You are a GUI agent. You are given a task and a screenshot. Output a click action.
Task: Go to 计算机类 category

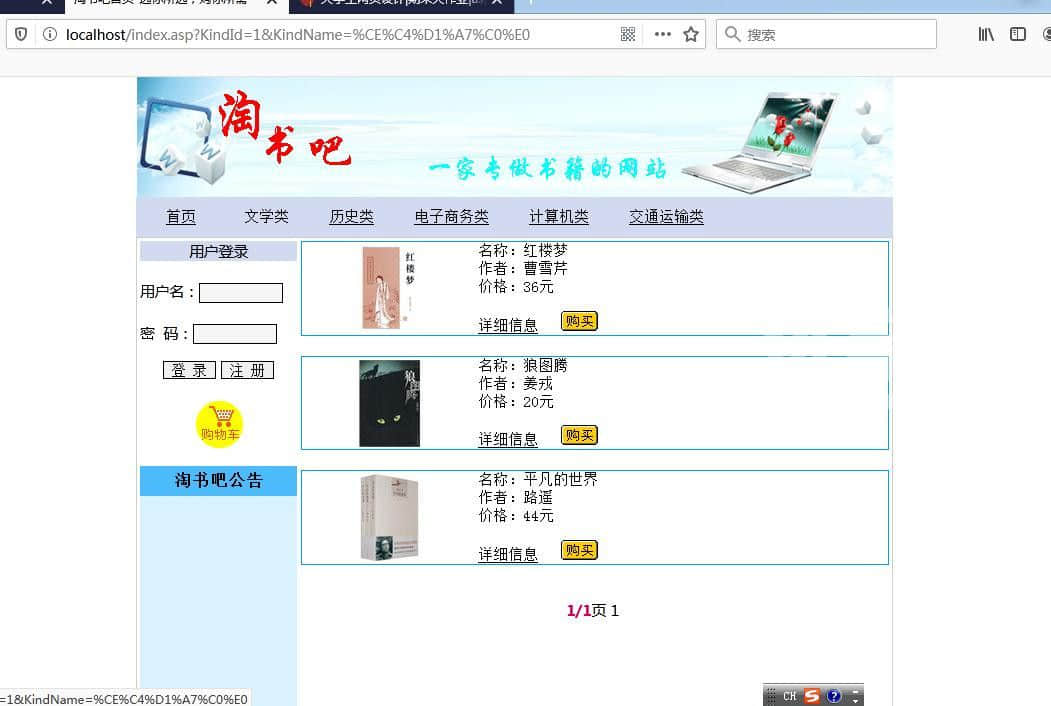point(558,217)
